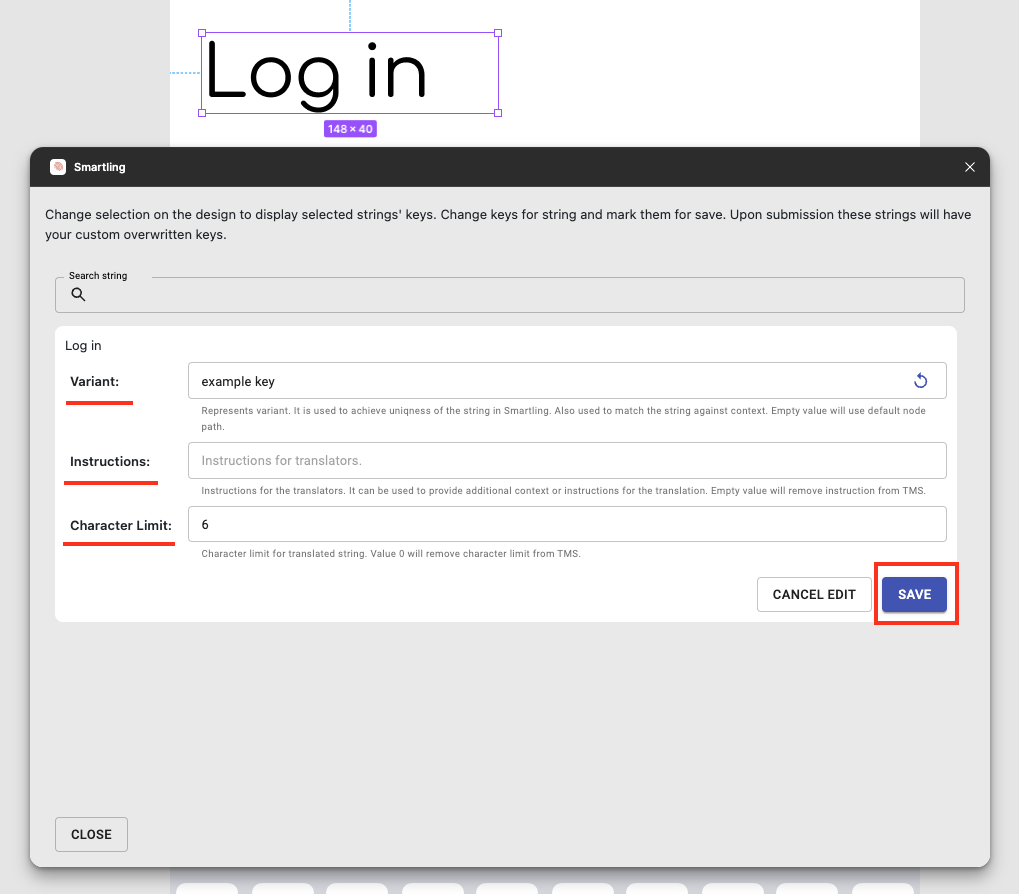The width and height of the screenshot is (1019, 894).
Task: Cancel the edit
Action: (814, 594)
